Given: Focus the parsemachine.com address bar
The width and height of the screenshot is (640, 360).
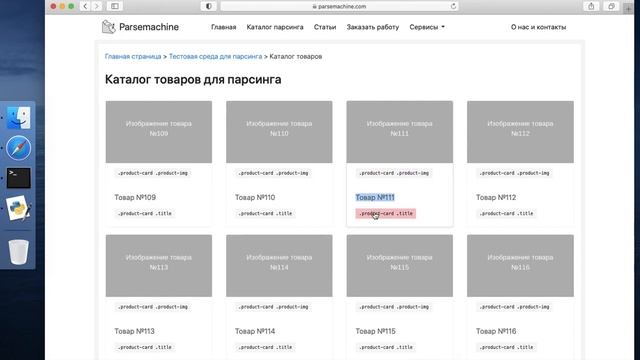Looking at the screenshot, I should pyautogui.click(x=339, y=6).
